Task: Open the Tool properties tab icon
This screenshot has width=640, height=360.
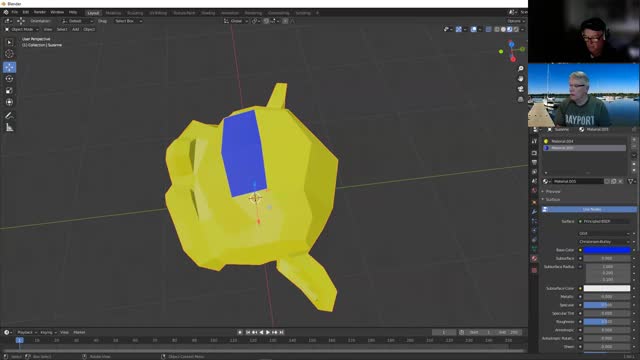Action: point(534,141)
